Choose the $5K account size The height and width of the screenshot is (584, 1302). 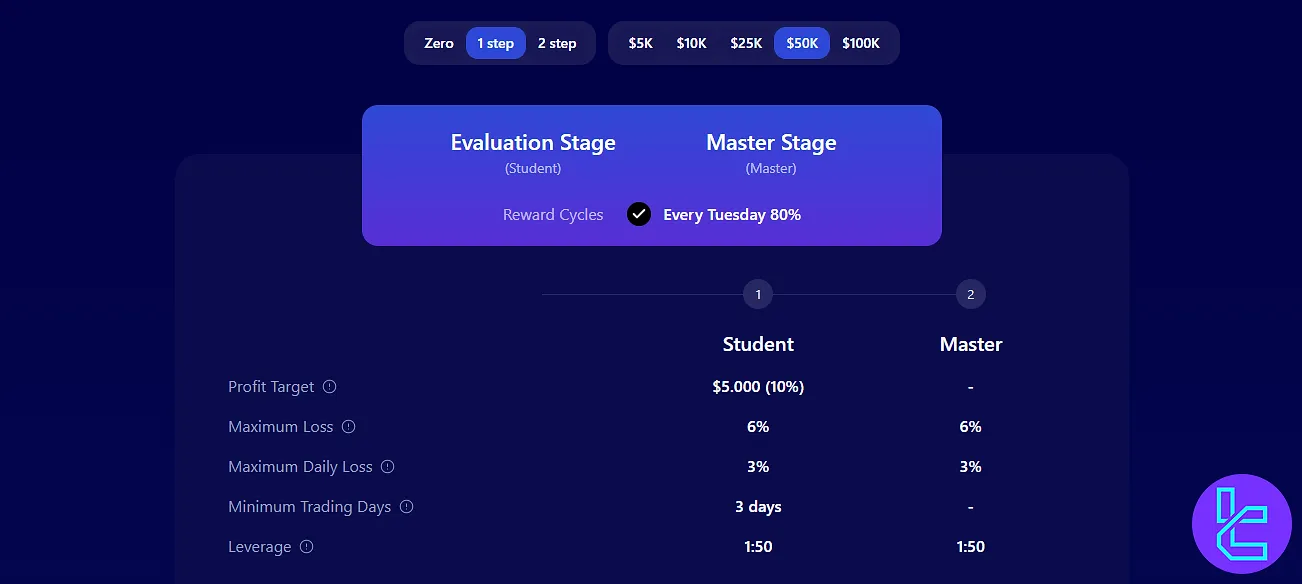tap(641, 43)
